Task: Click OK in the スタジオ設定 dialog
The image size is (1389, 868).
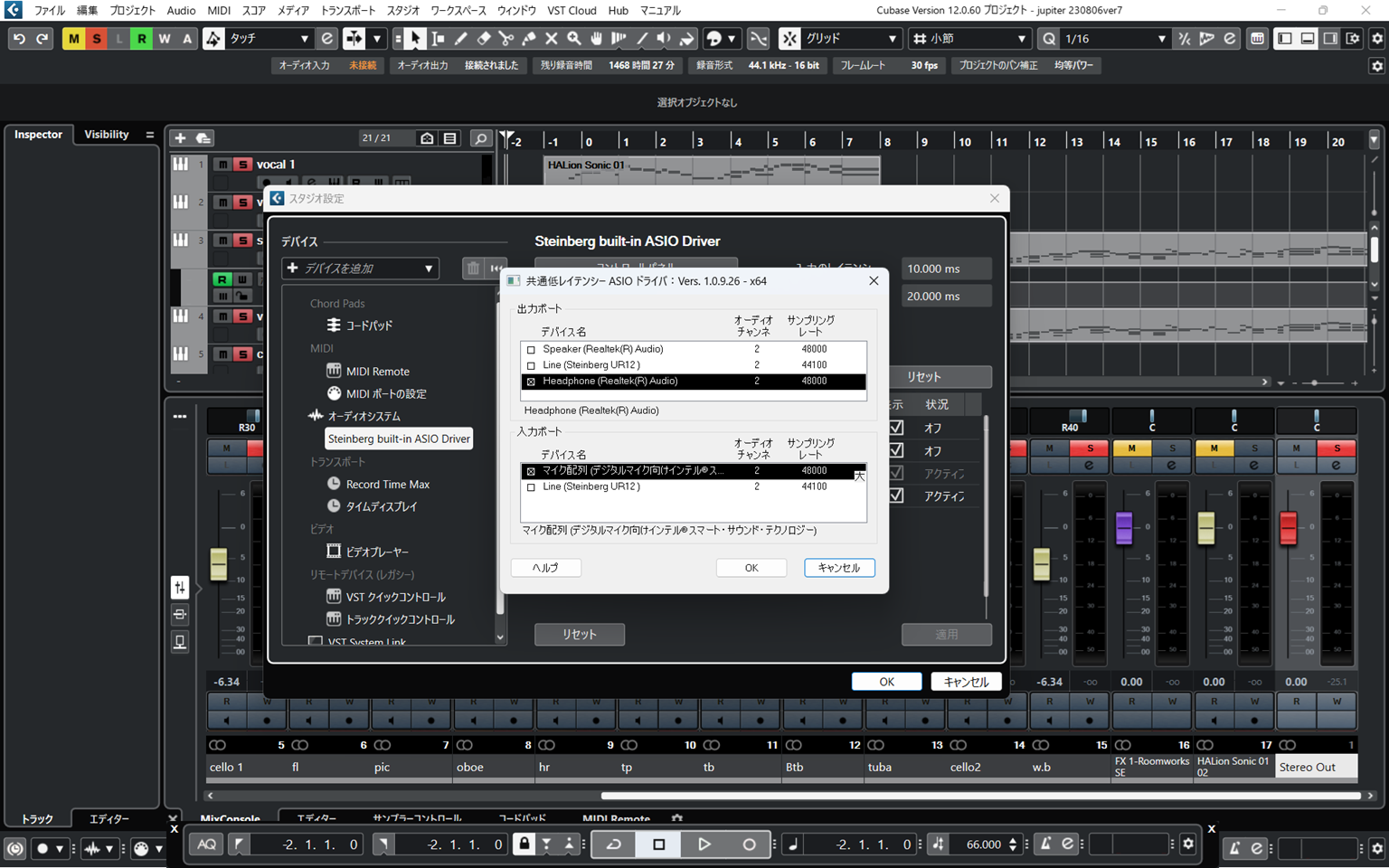Action: 886,682
